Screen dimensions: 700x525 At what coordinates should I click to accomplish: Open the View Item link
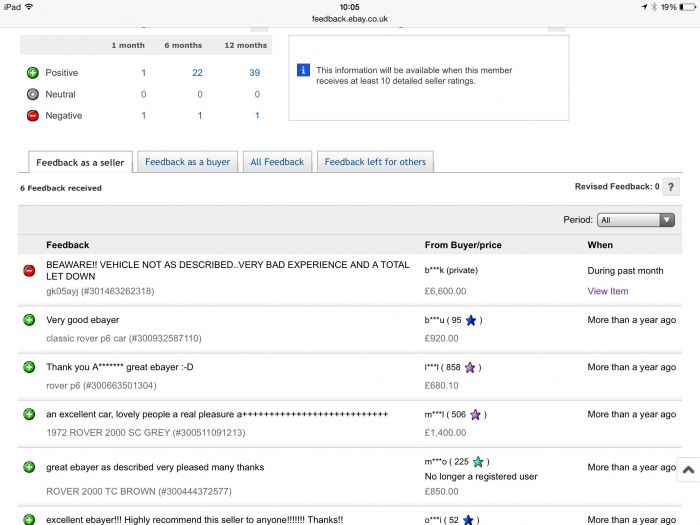(x=608, y=291)
